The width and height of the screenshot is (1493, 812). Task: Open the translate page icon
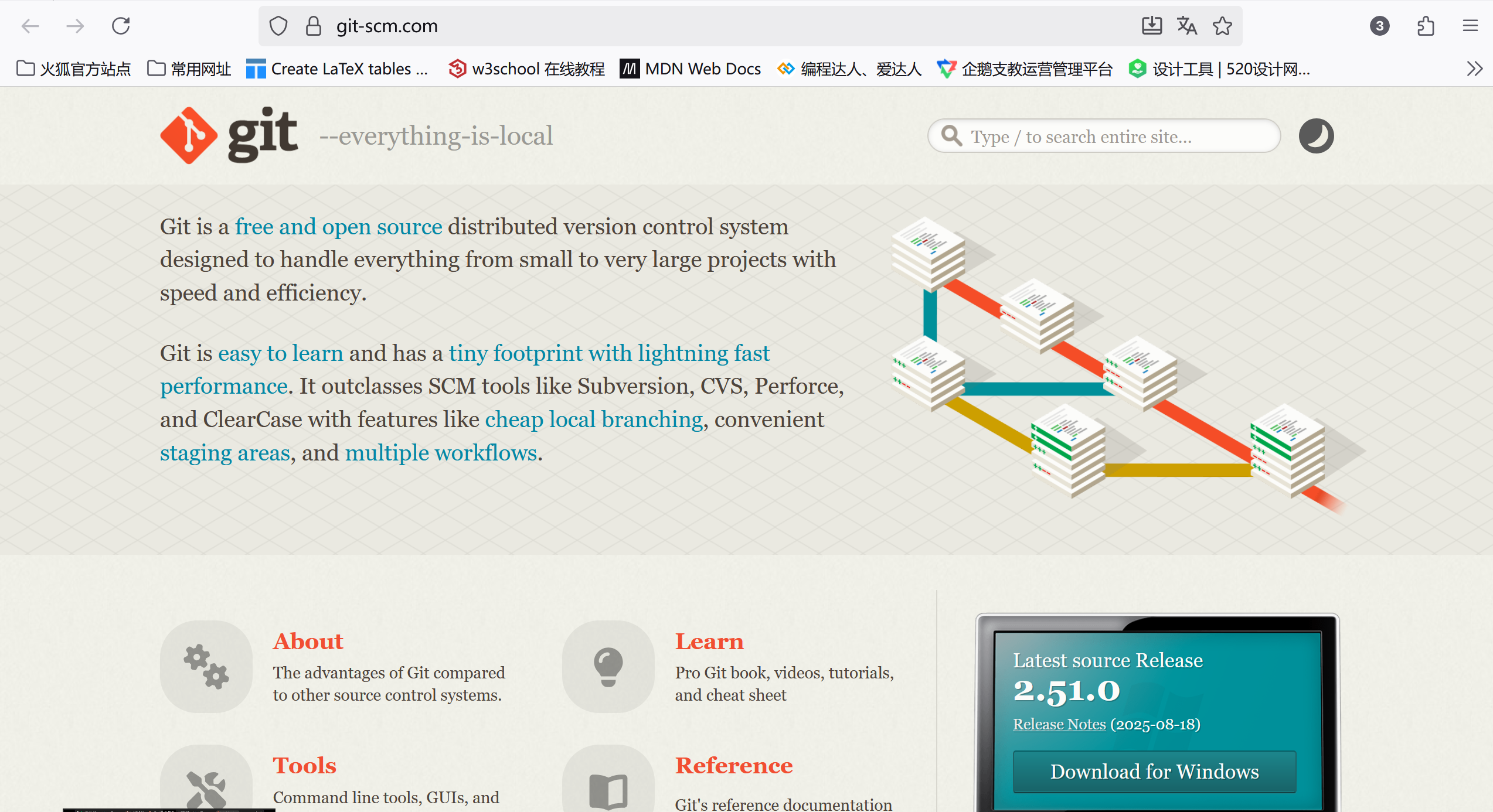click(1186, 26)
